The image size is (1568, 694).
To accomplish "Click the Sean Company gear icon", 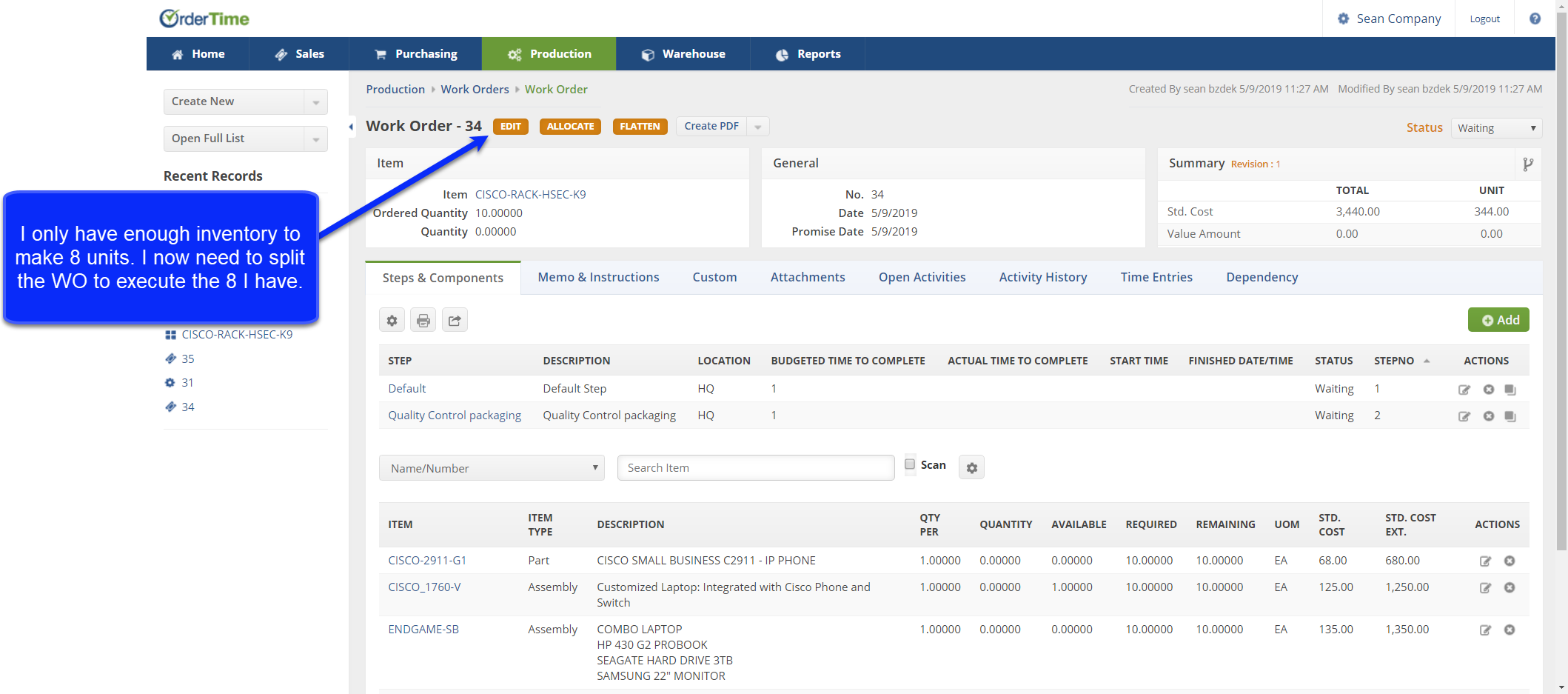I will pyautogui.click(x=1343, y=19).
